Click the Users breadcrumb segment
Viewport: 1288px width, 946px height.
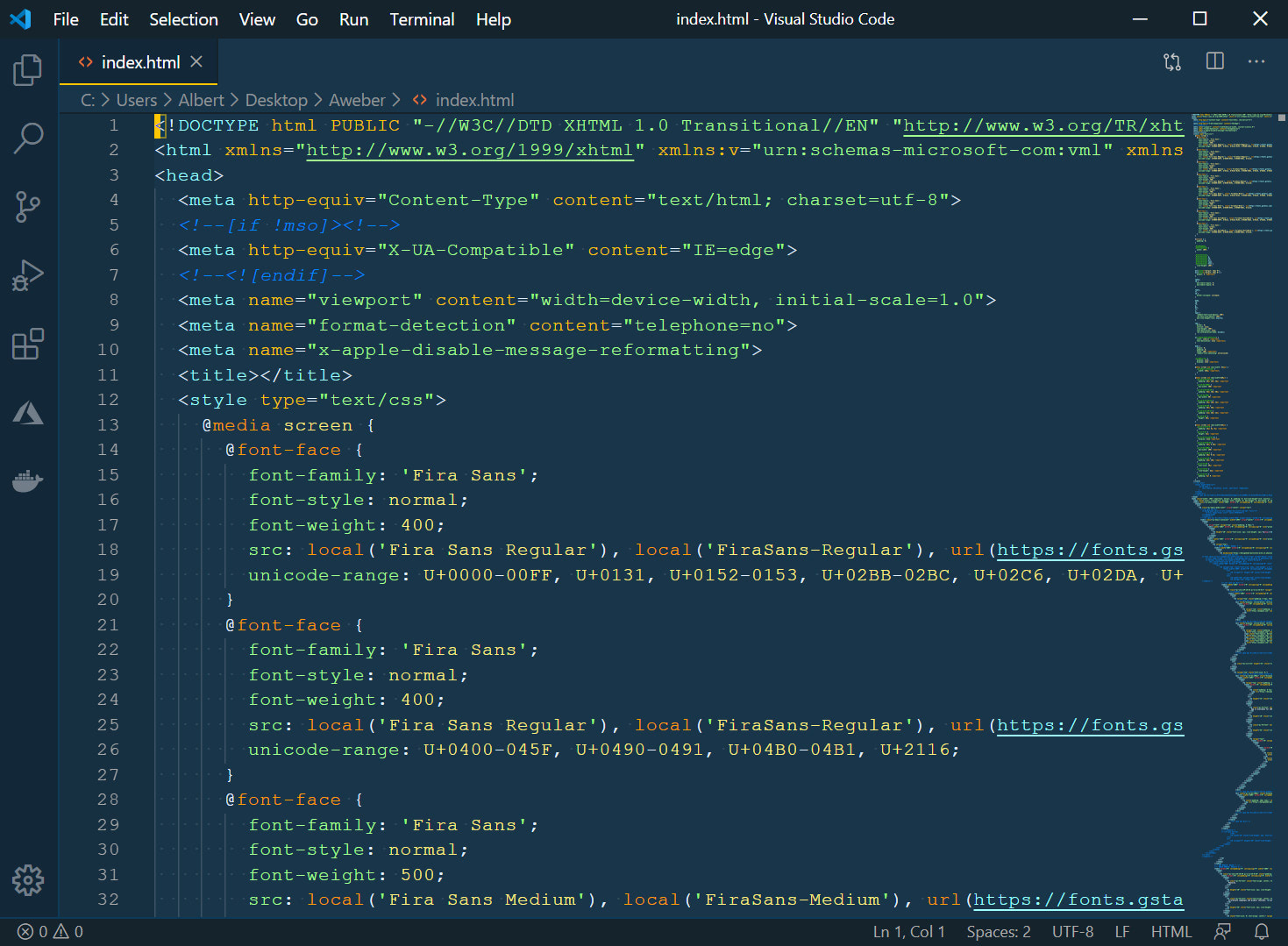coord(137,100)
